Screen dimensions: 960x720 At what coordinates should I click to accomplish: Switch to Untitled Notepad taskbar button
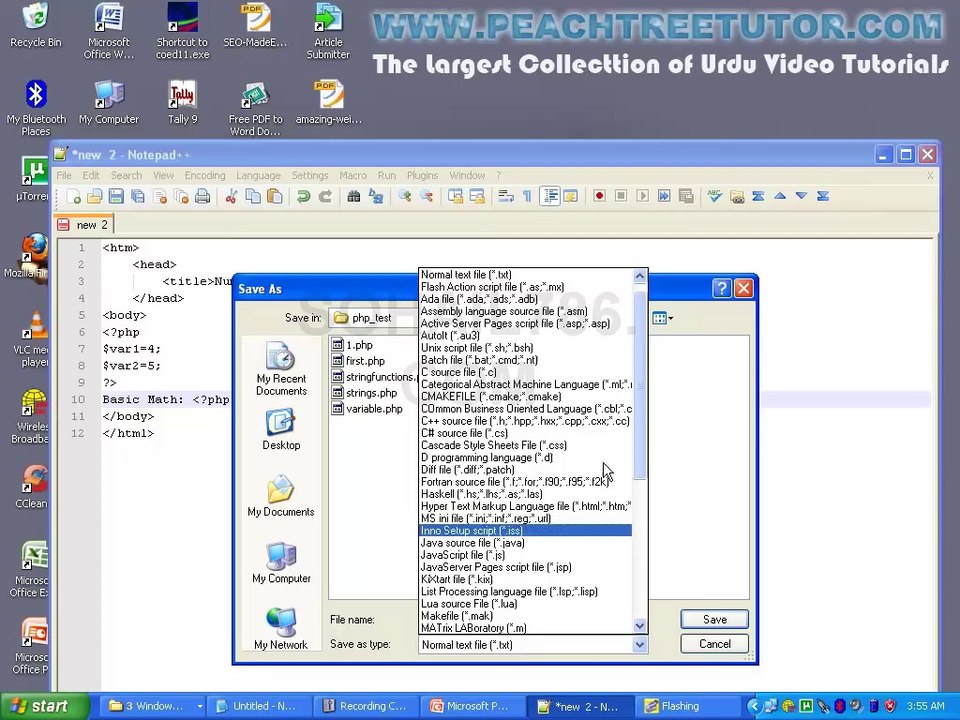[x=259, y=706]
